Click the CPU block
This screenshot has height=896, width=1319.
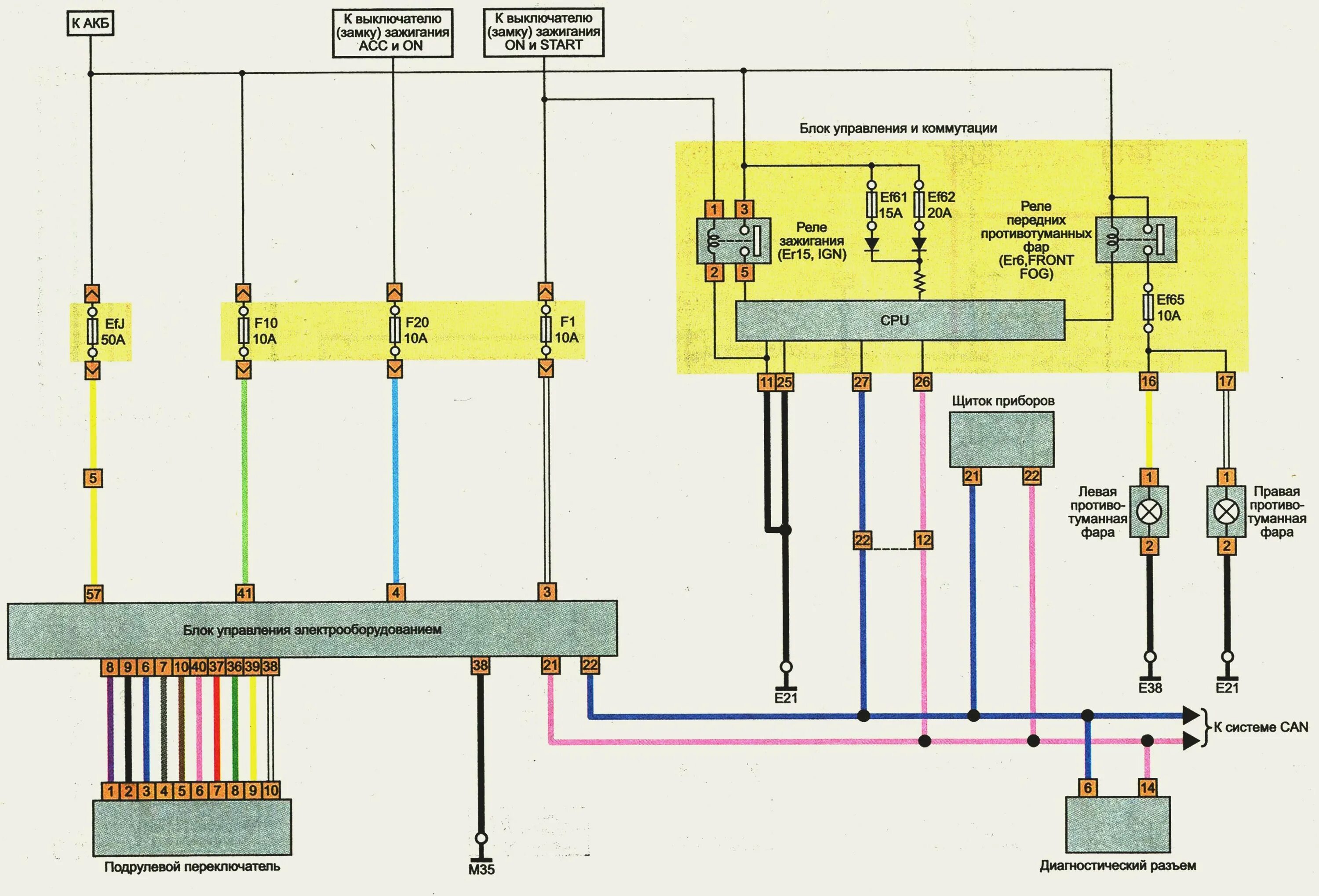(900, 321)
